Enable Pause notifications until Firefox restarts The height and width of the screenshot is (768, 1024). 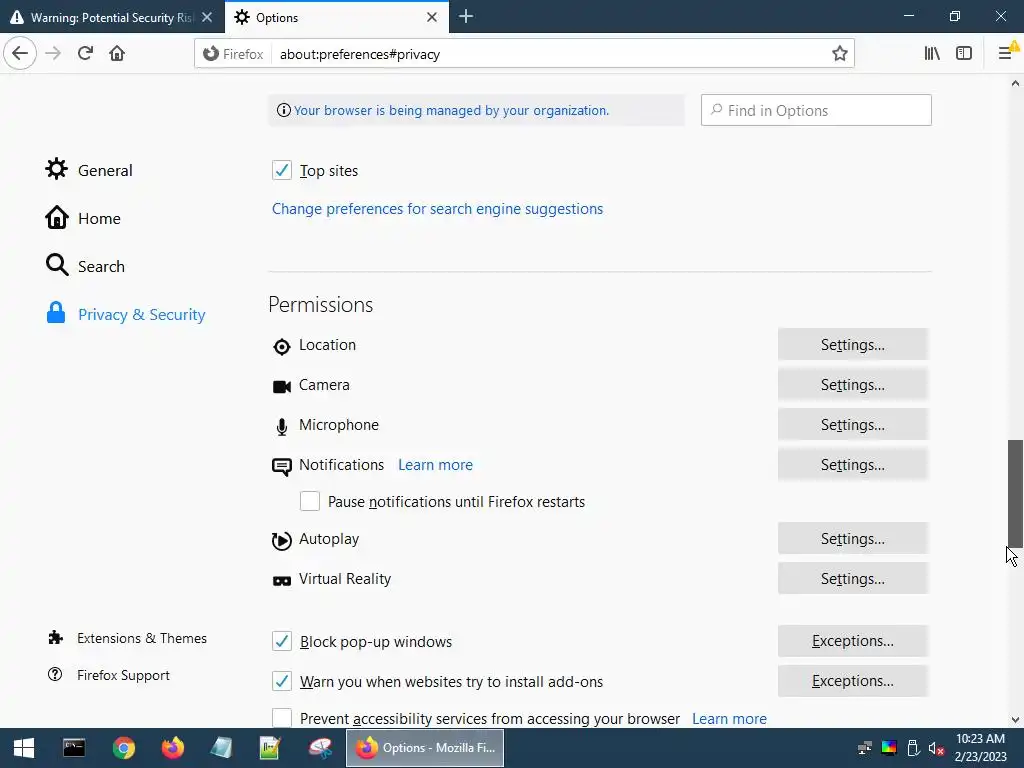point(310,501)
